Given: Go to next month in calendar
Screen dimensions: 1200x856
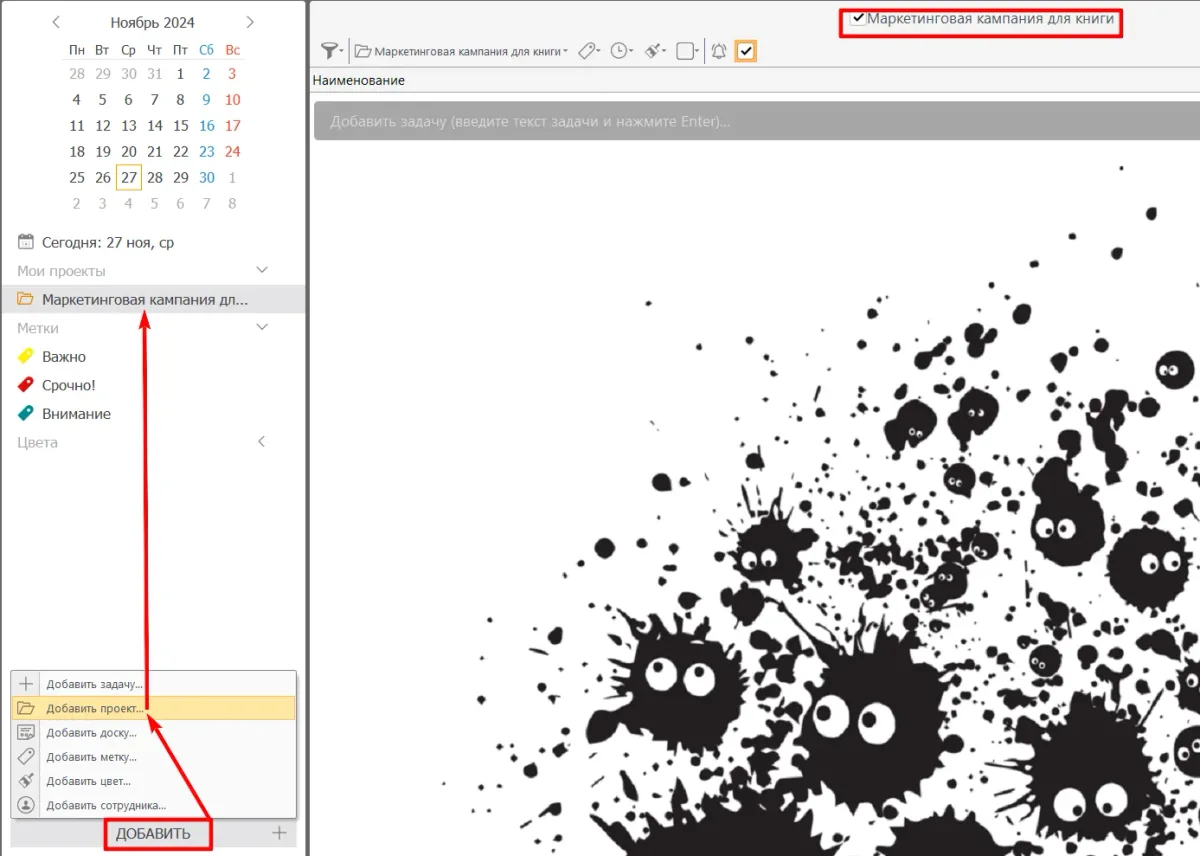Looking at the screenshot, I should pyautogui.click(x=250, y=22).
